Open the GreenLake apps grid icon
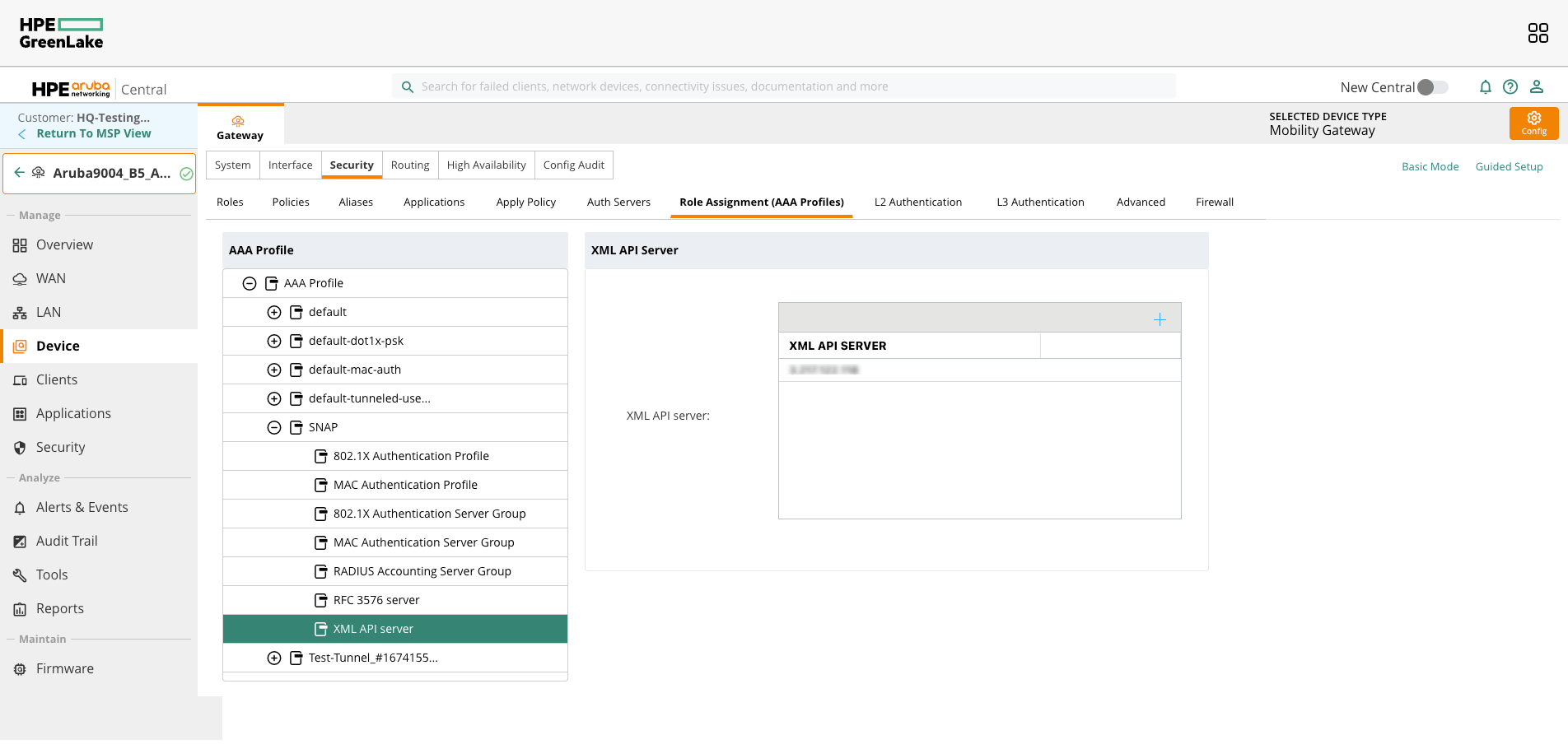 [1538, 33]
